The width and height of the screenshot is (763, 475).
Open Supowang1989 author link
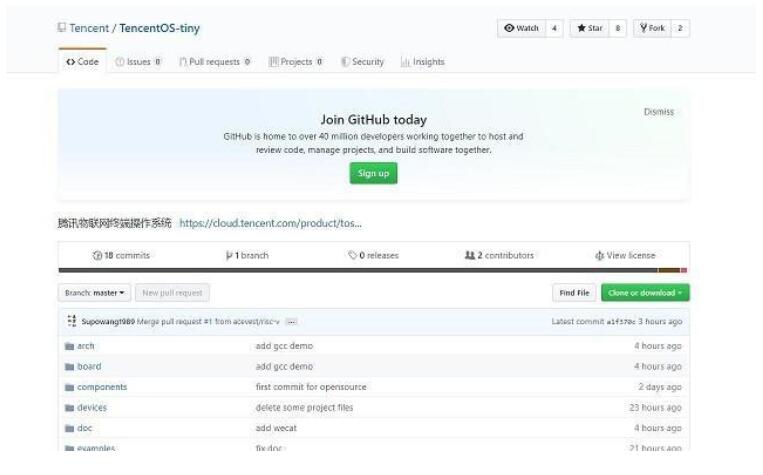[x=108, y=321]
